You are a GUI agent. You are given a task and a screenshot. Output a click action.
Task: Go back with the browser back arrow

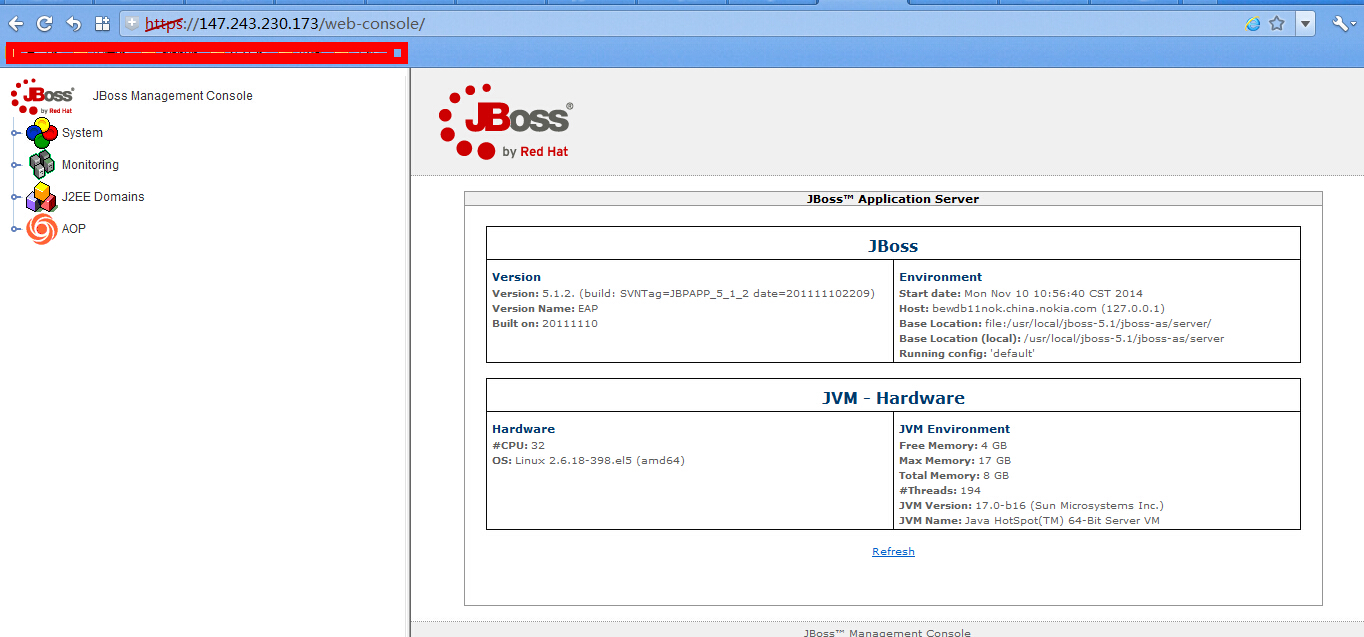click(x=16, y=23)
